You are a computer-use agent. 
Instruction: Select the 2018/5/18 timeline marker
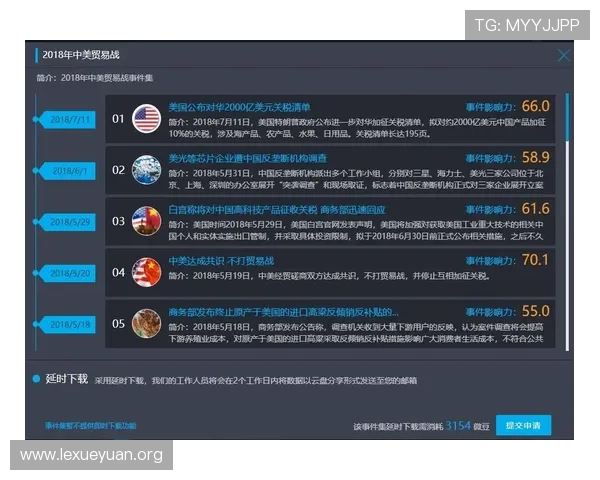69,325
